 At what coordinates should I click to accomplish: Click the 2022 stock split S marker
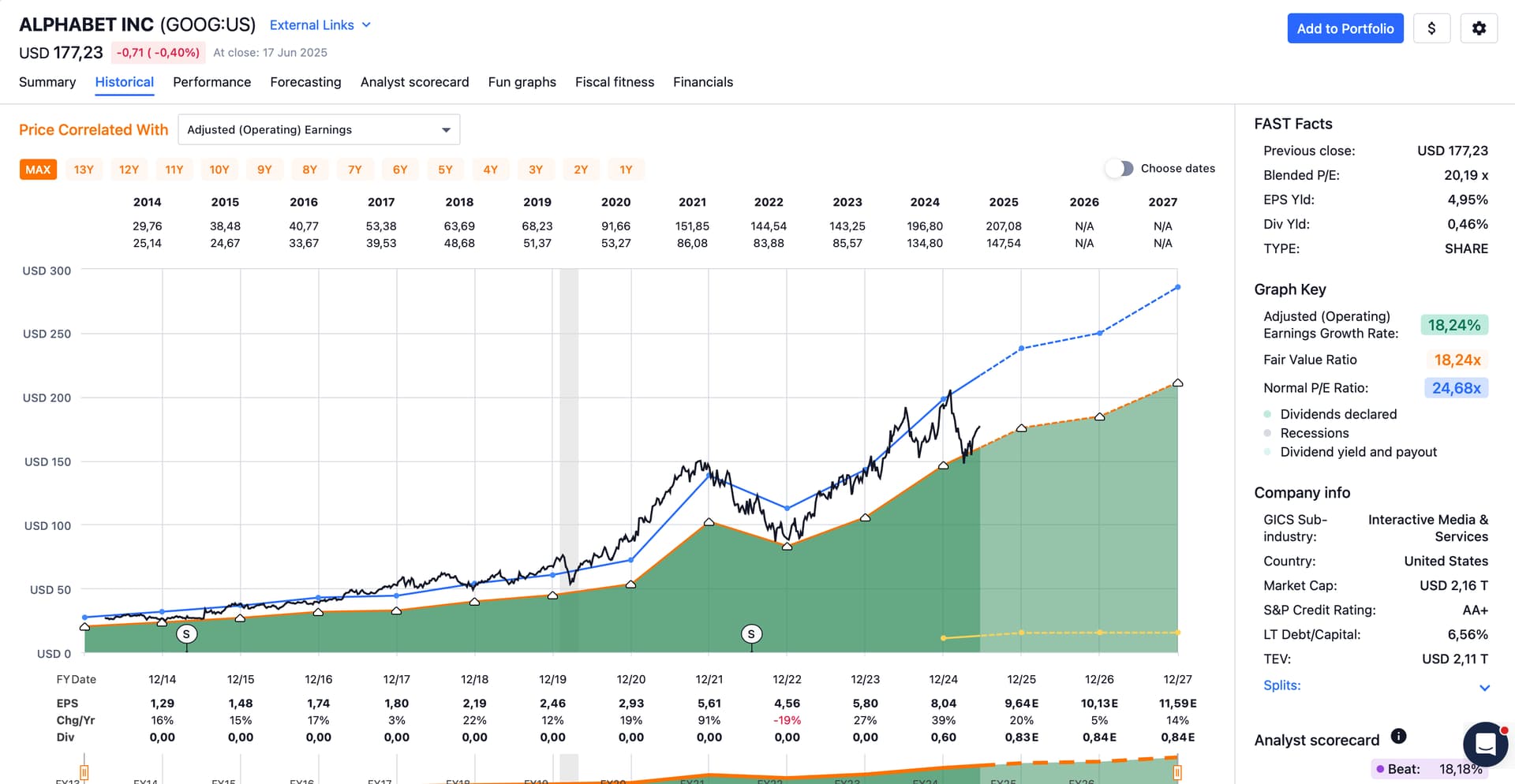(751, 633)
